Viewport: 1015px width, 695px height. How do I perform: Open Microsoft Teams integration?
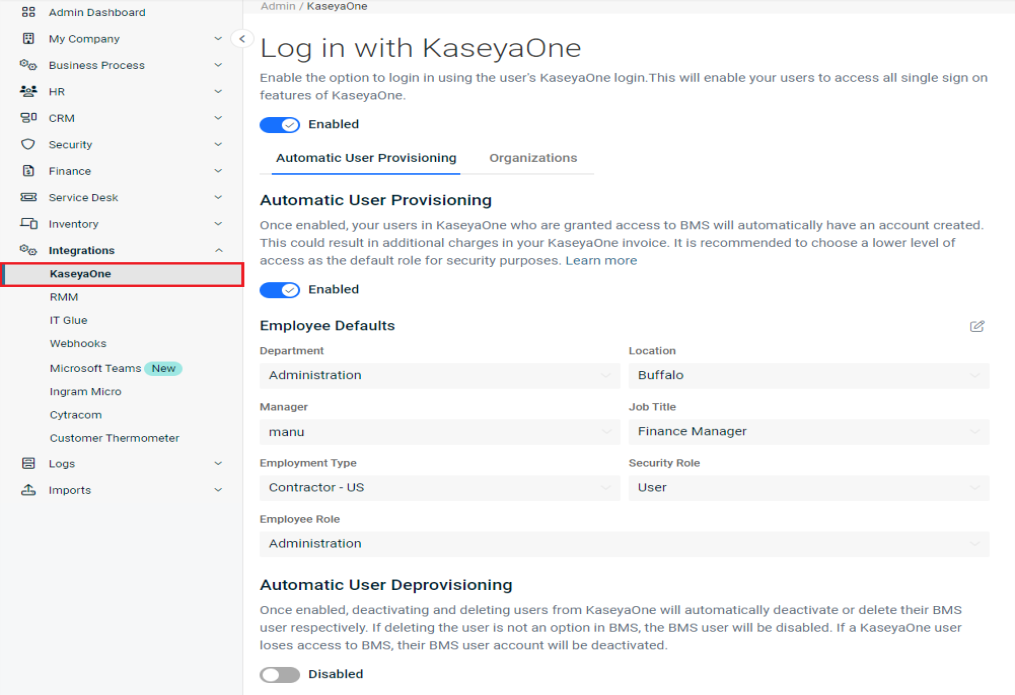click(x=95, y=368)
